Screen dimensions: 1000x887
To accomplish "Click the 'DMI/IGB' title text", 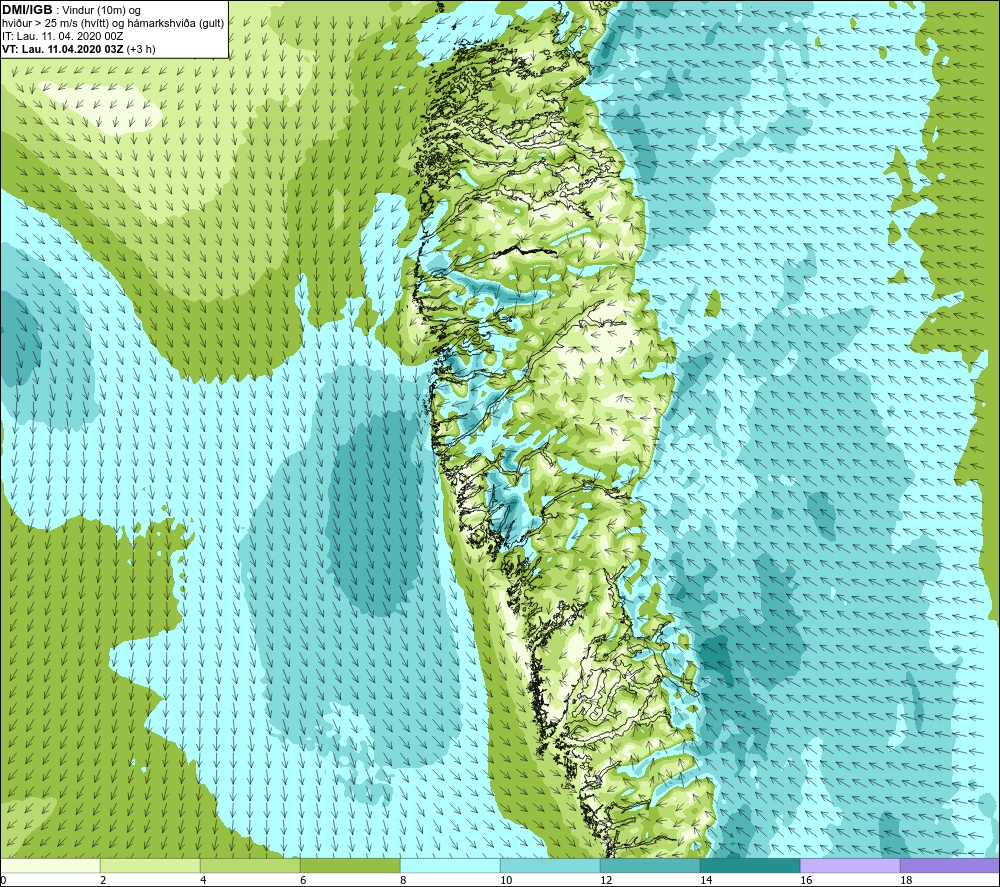I will click(x=27, y=10).
